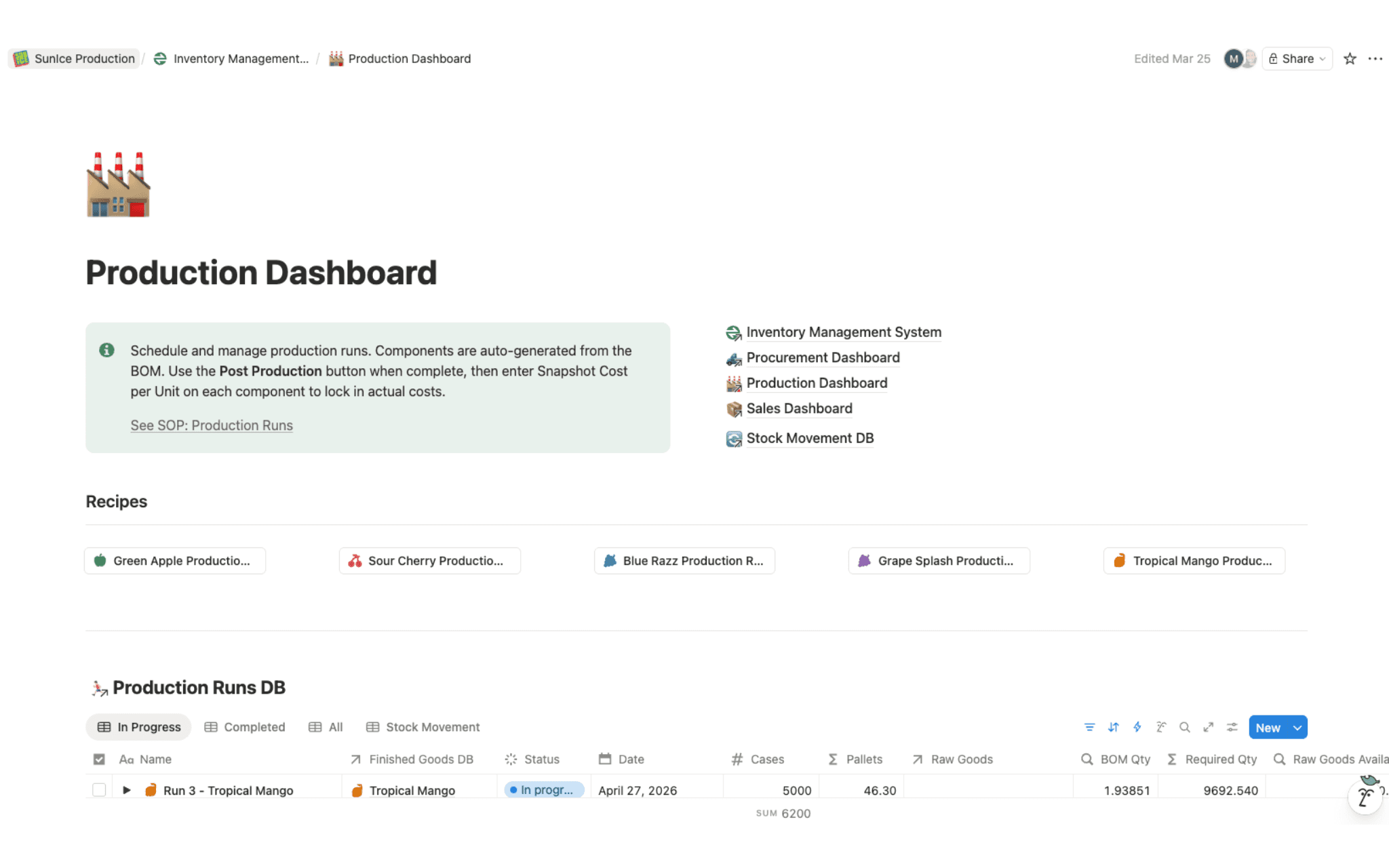Viewport: 1389px width, 868px height.
Task: Switch to the Stock Movement view tab
Action: pos(432,726)
